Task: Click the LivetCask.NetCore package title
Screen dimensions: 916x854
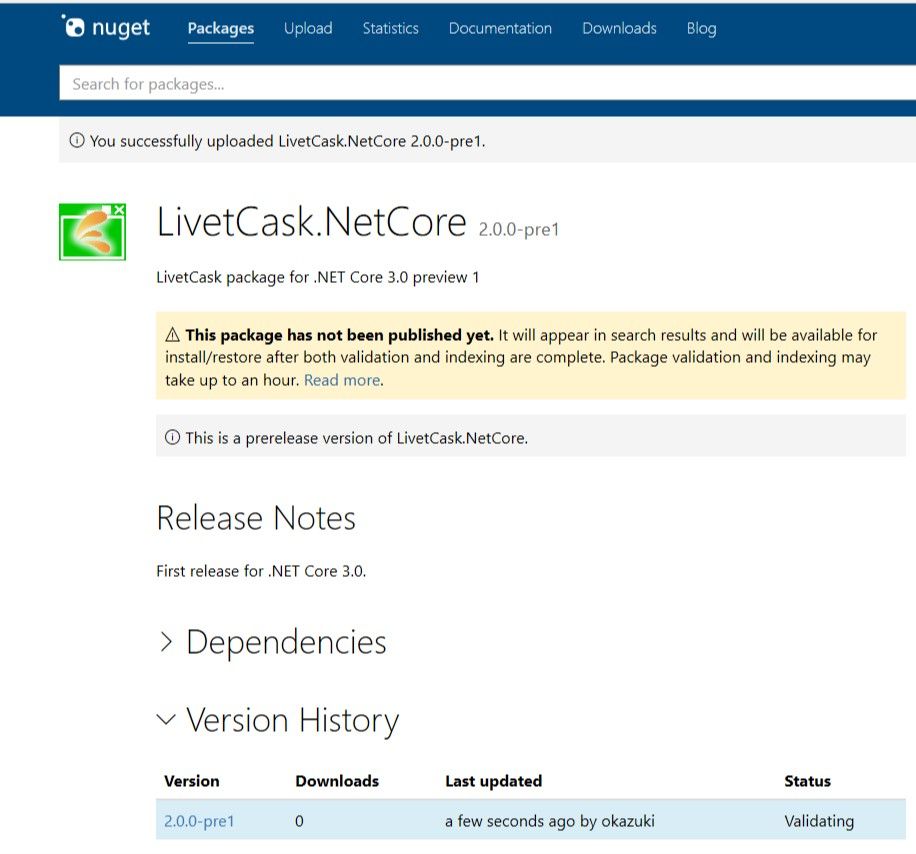Action: click(312, 222)
